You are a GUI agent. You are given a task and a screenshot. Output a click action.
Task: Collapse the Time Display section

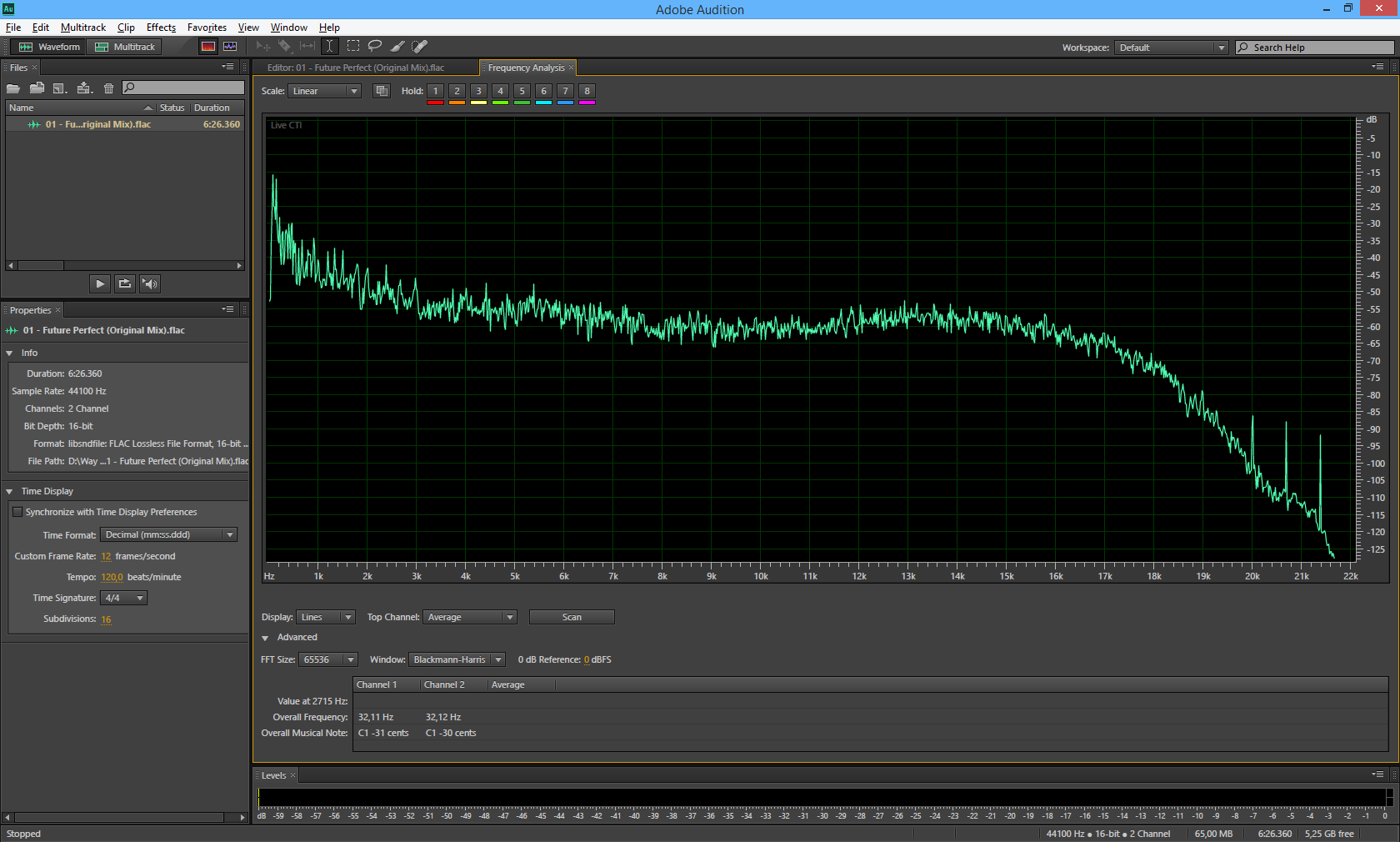[9, 492]
